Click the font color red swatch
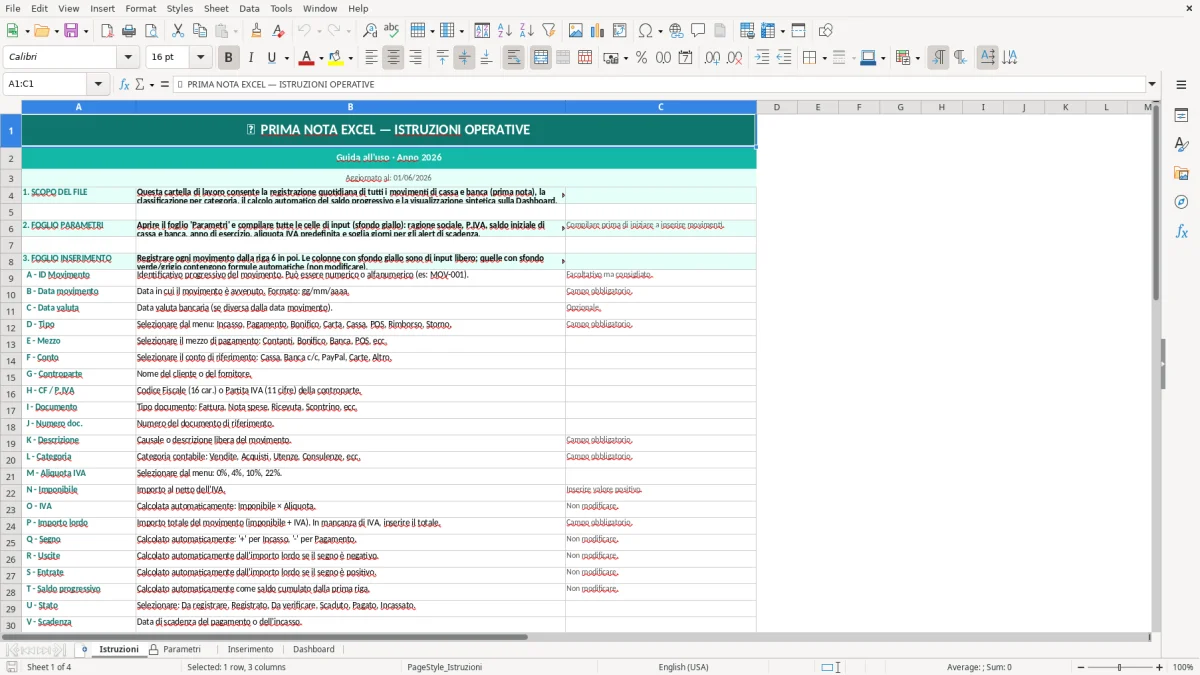The height and width of the screenshot is (675, 1200). [306, 58]
